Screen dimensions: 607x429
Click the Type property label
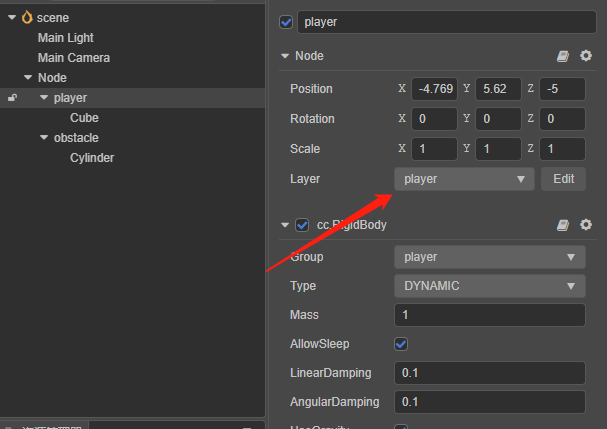coord(303,286)
